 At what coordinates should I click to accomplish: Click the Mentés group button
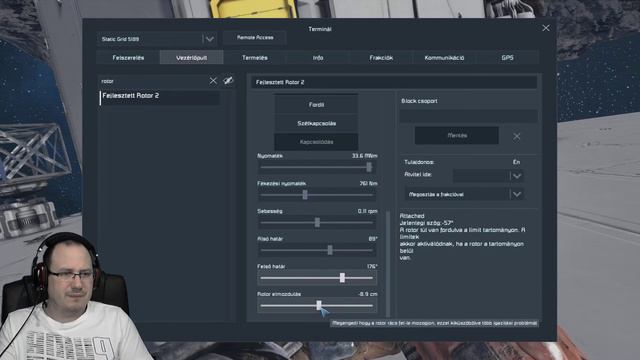457,136
